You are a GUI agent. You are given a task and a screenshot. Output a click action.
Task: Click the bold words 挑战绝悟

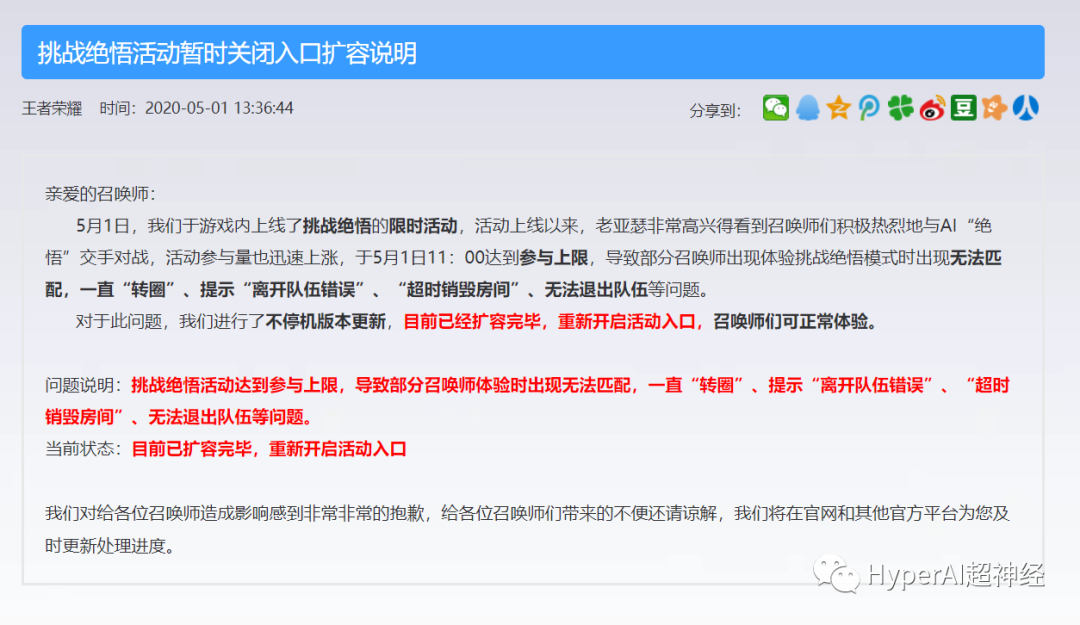pyautogui.click(x=337, y=225)
